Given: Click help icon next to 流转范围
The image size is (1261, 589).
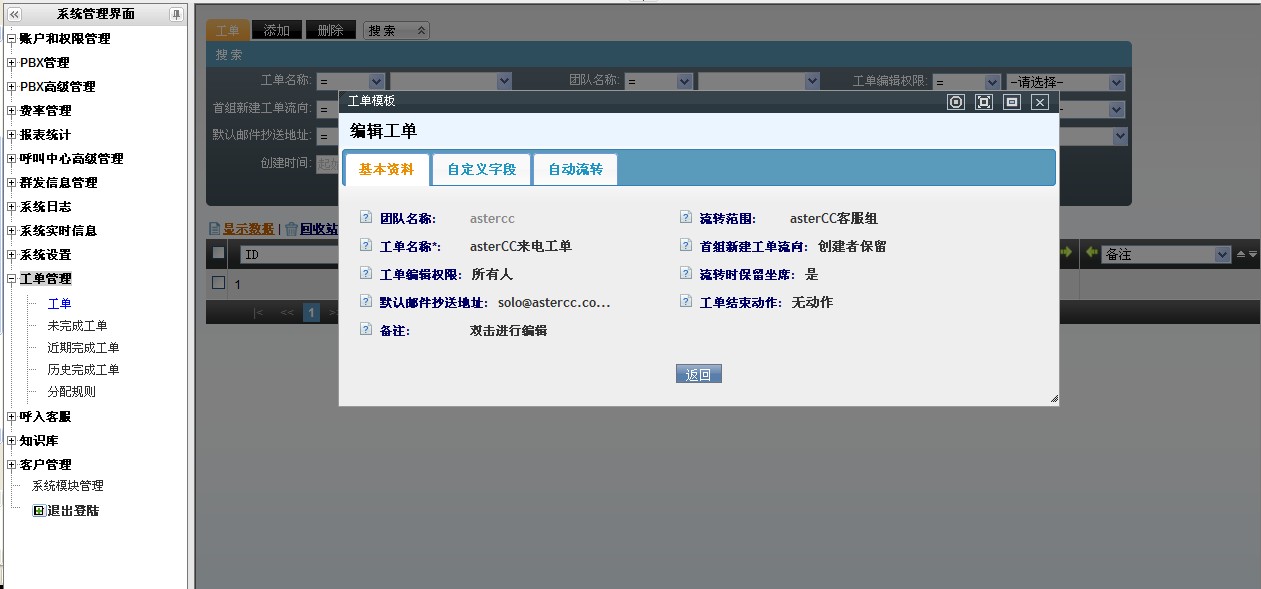Looking at the screenshot, I should pyautogui.click(x=685, y=218).
